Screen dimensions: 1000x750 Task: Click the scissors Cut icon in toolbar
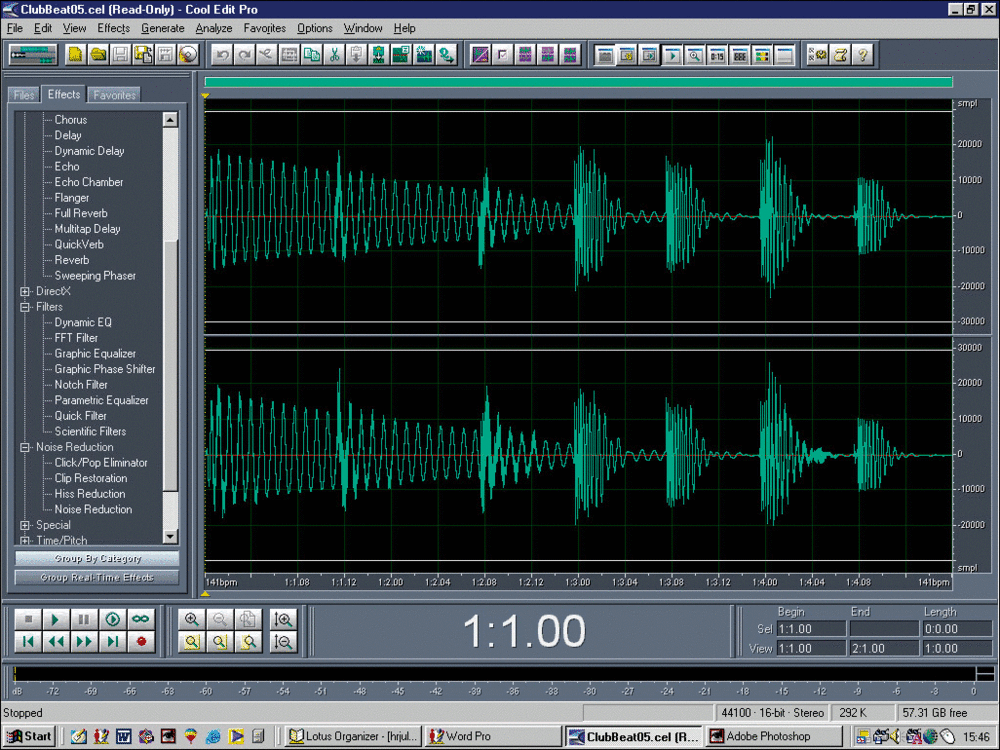click(x=335, y=55)
